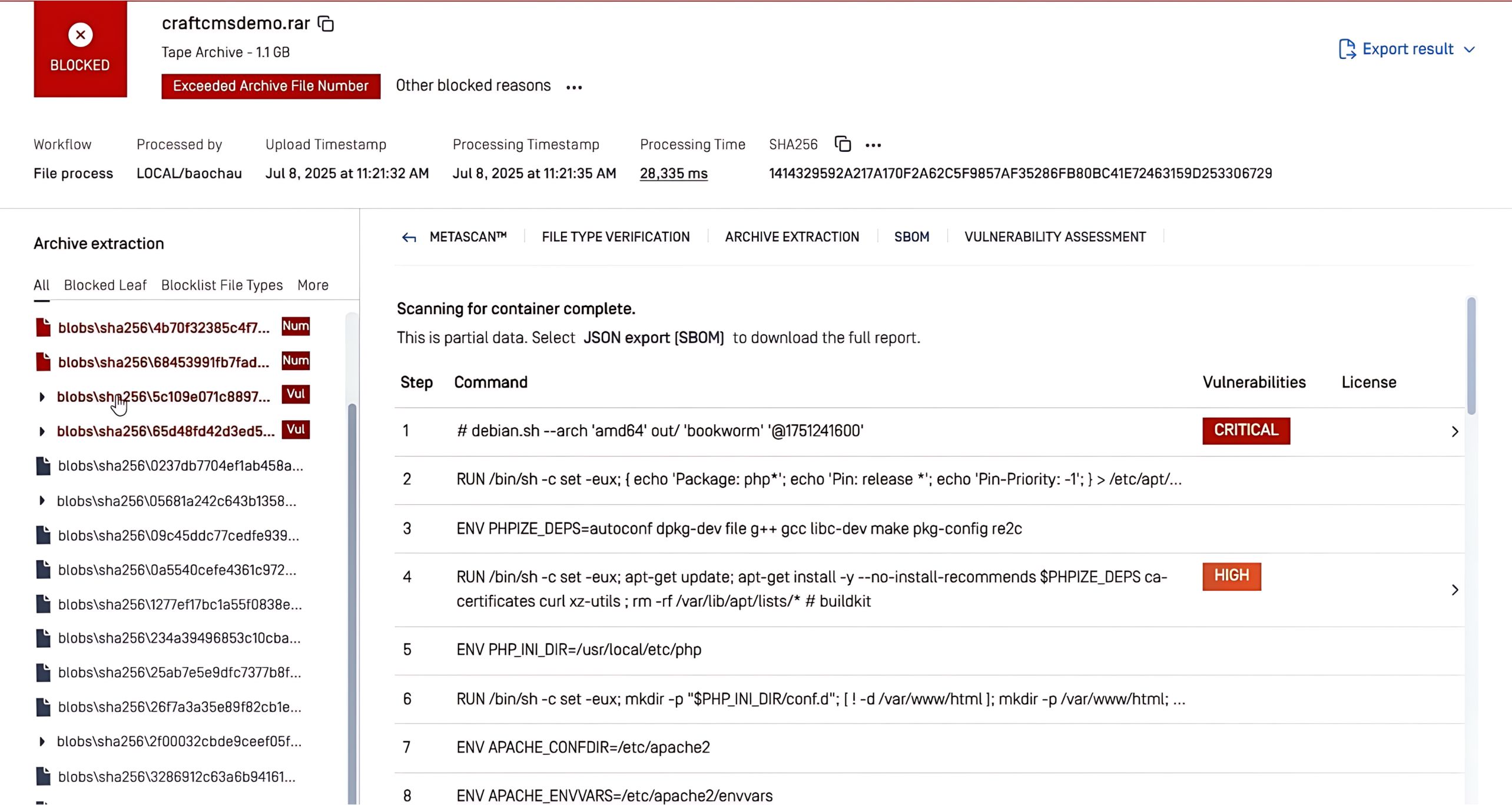1512x805 pixels.
Task: Copy the SHA256 hash value
Action: click(843, 144)
